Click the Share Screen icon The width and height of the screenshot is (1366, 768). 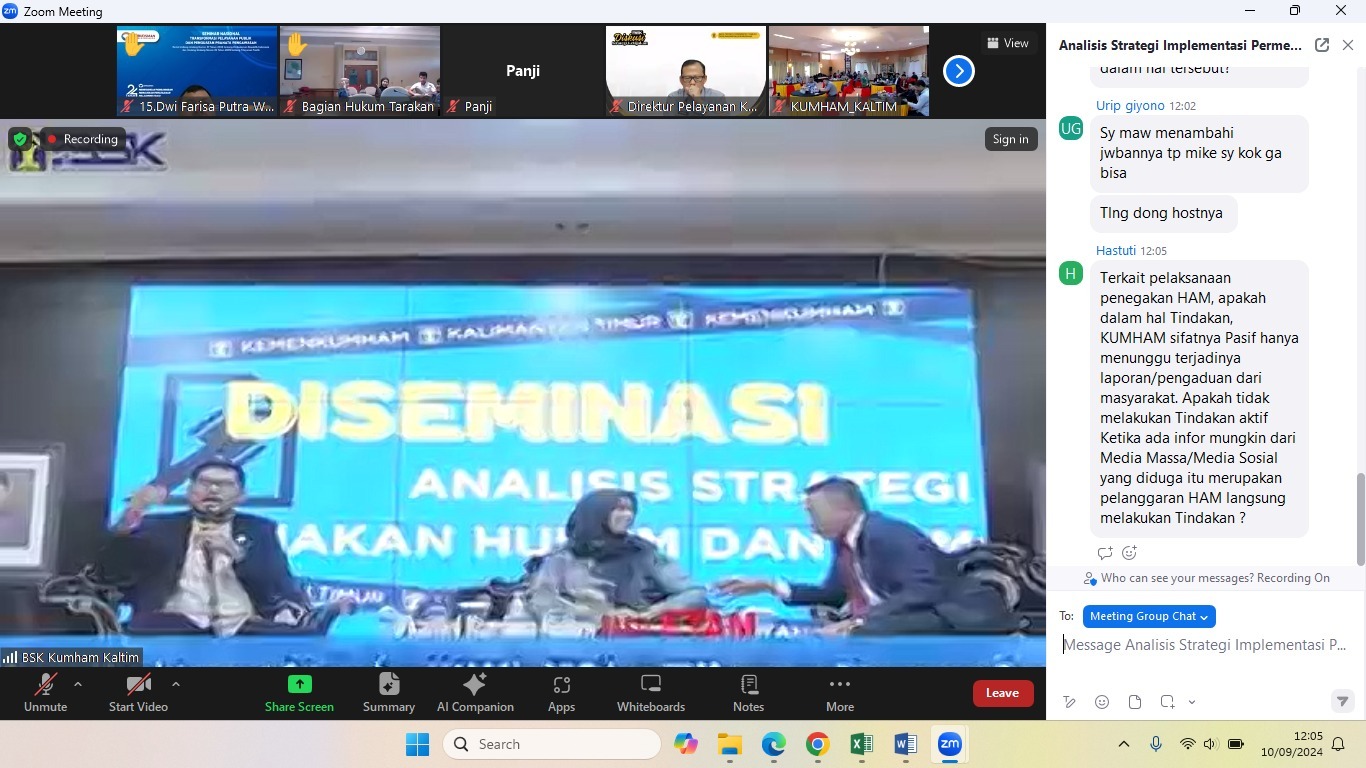pos(299,685)
